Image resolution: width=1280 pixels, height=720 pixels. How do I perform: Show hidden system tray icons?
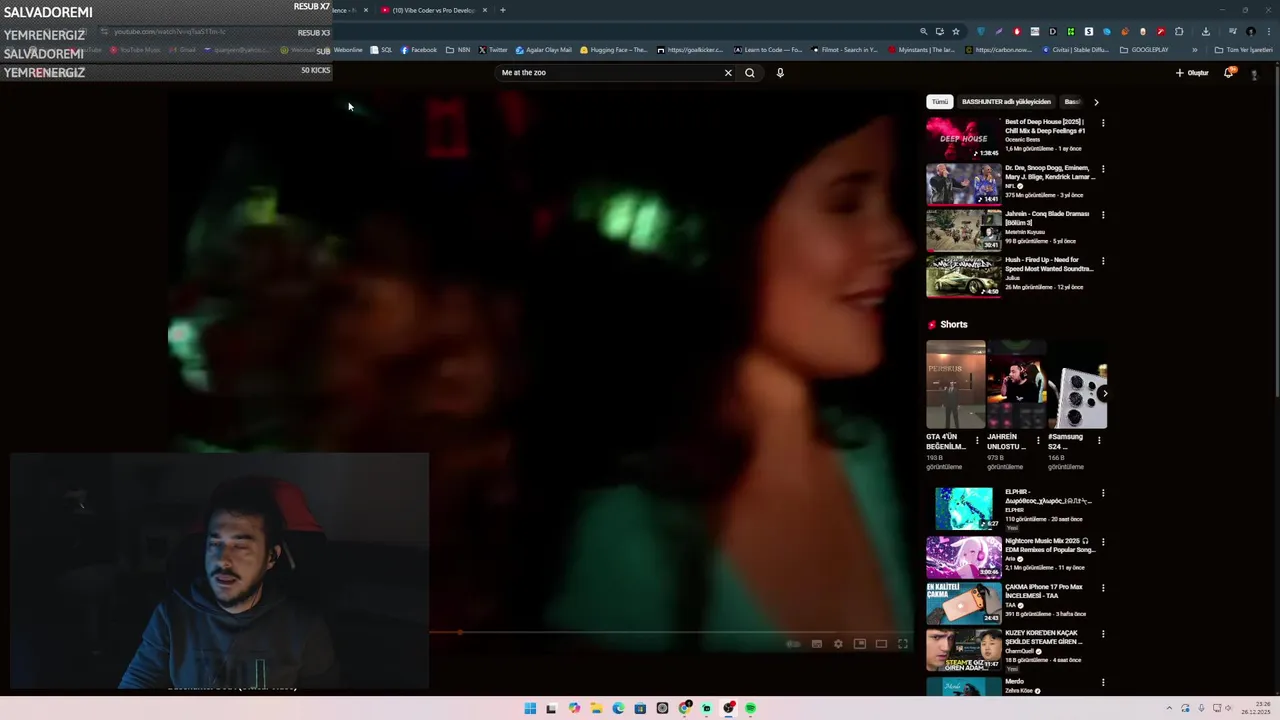(x=1169, y=708)
